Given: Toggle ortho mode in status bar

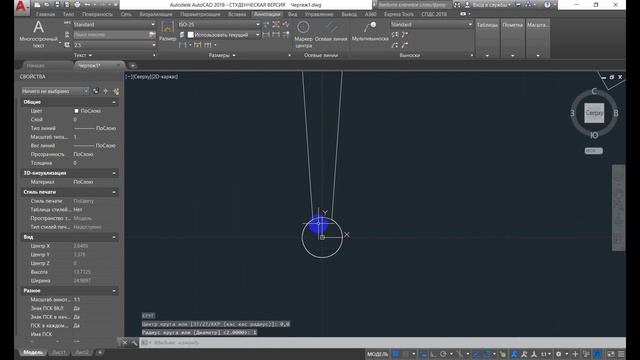Looking at the screenshot, I should [x=433, y=354].
